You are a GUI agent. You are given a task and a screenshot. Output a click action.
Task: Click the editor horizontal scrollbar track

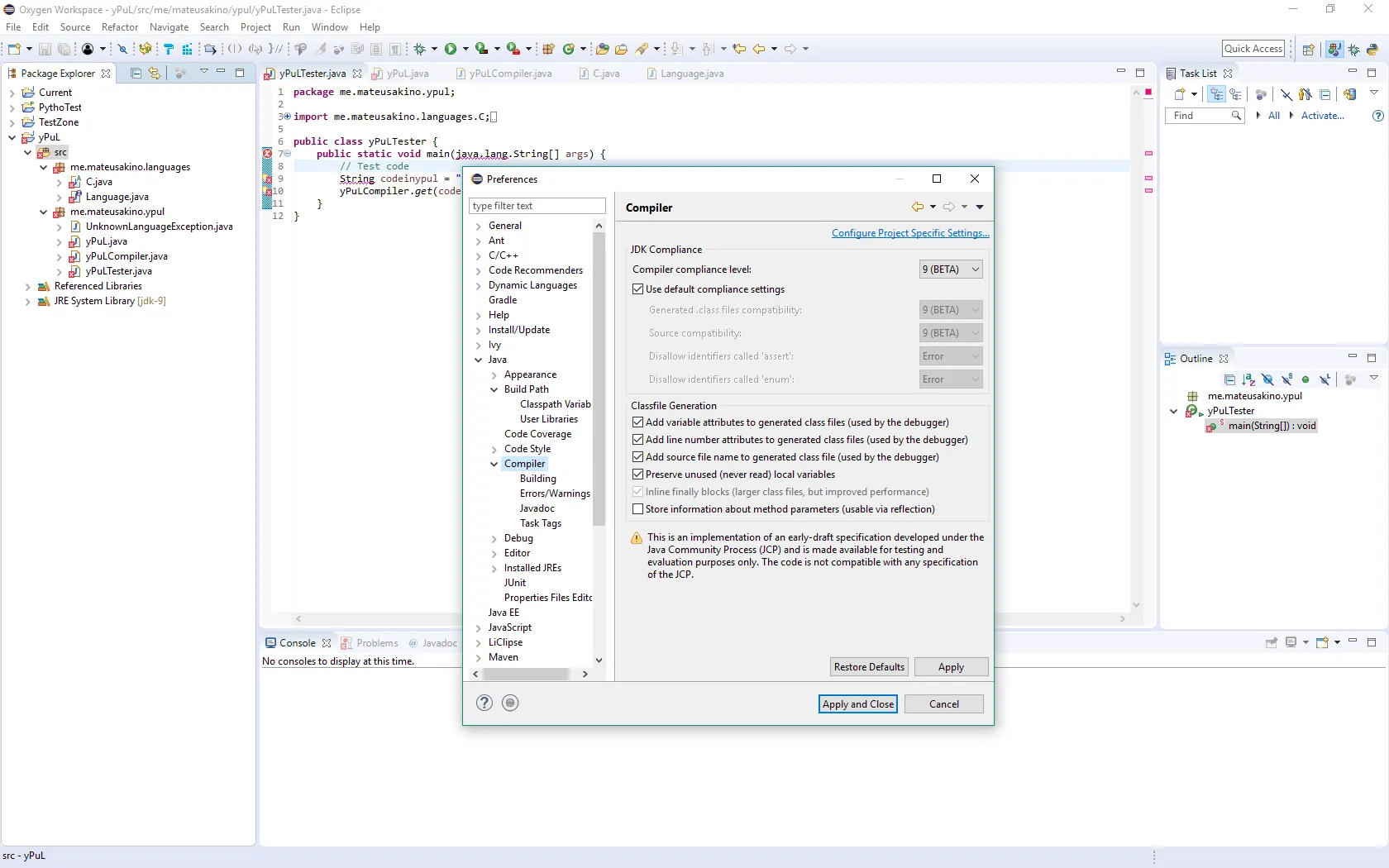point(710,618)
